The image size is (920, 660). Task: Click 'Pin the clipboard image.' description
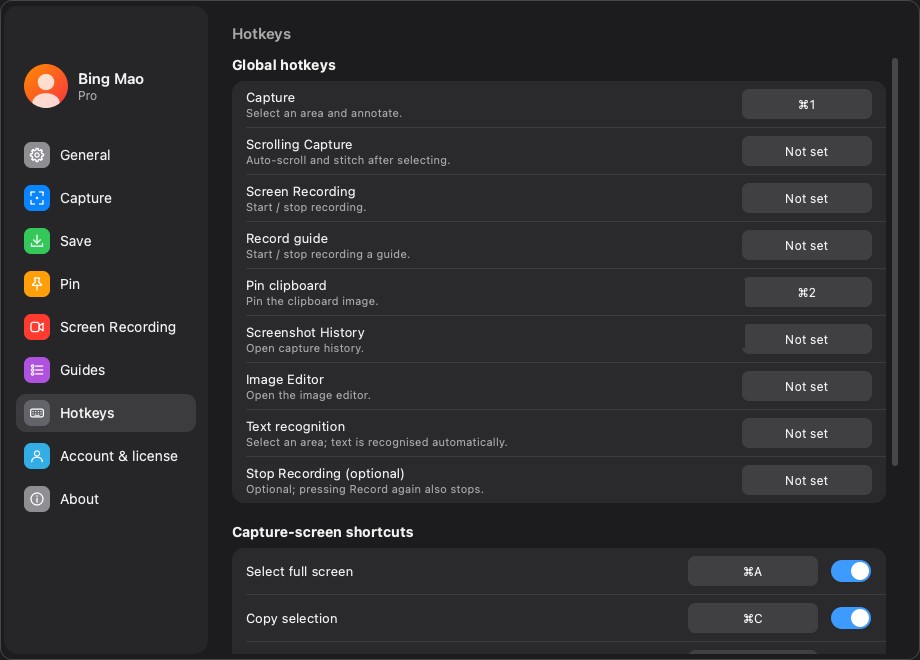pos(312,301)
